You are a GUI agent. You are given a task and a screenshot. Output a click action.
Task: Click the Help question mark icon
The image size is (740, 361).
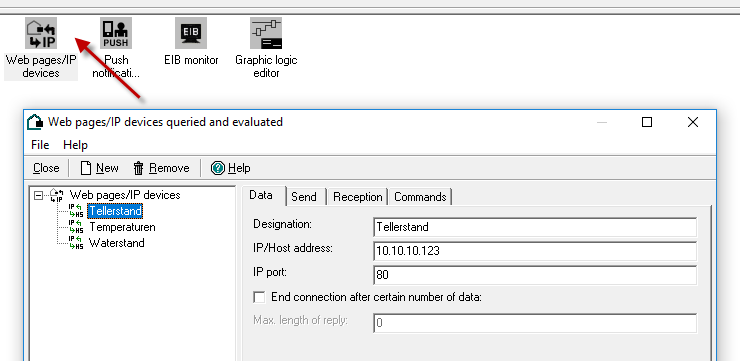(218, 168)
